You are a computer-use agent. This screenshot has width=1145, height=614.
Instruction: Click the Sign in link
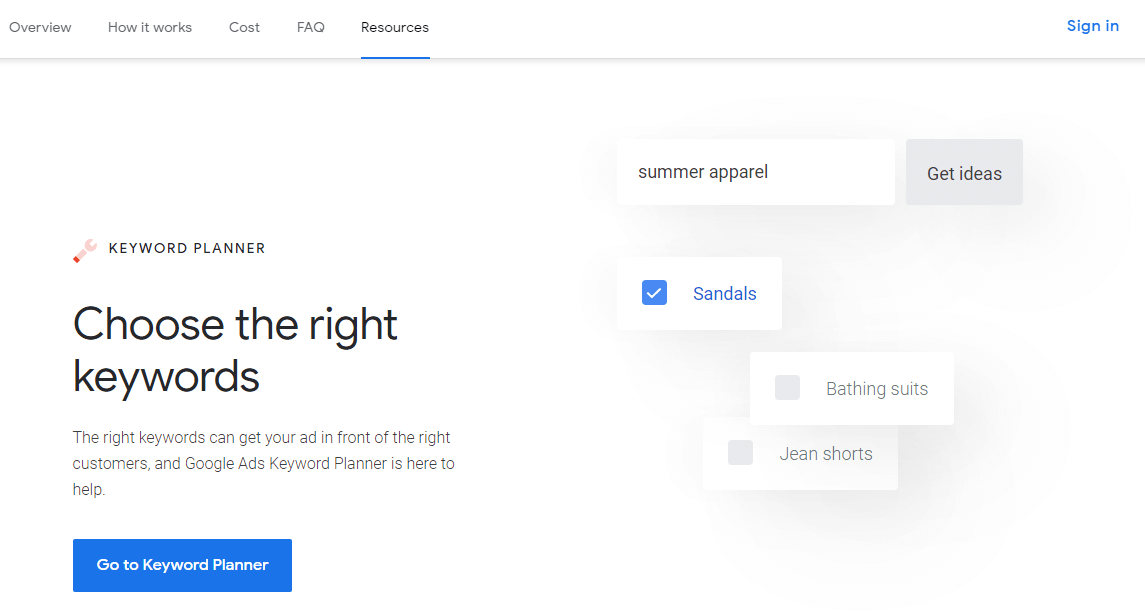click(1092, 26)
